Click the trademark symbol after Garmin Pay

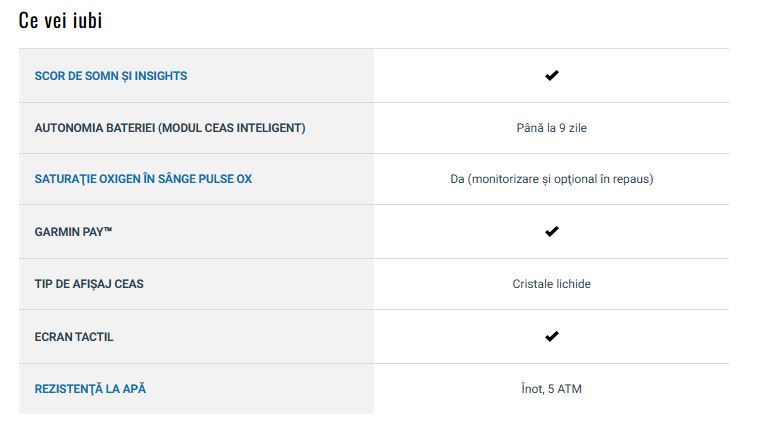tap(108, 229)
